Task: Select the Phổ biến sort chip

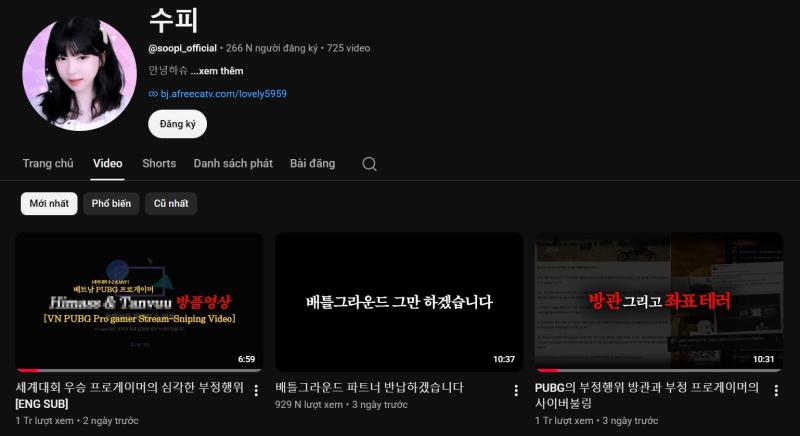Action: coord(111,203)
